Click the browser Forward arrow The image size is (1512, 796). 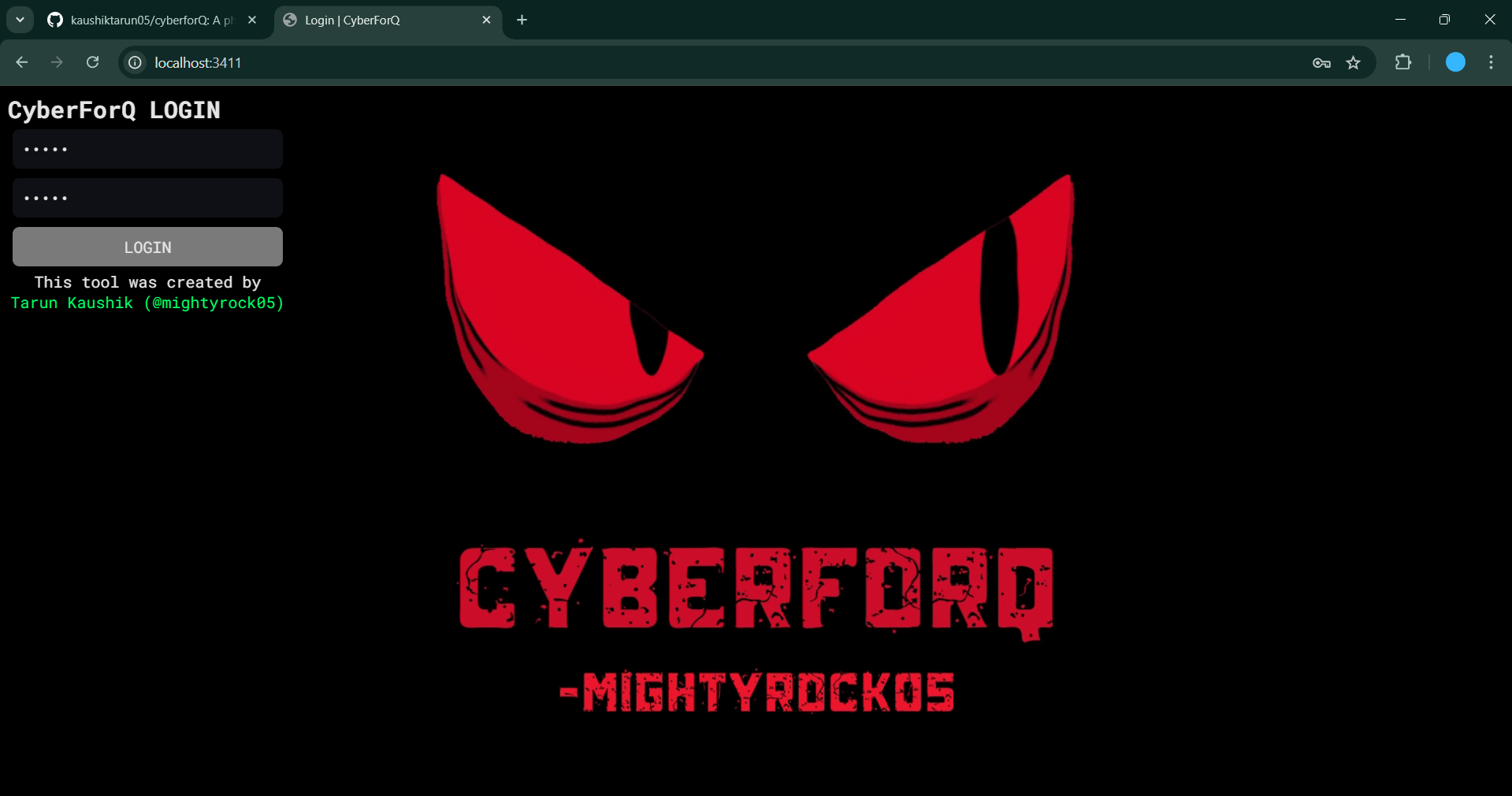[x=57, y=62]
